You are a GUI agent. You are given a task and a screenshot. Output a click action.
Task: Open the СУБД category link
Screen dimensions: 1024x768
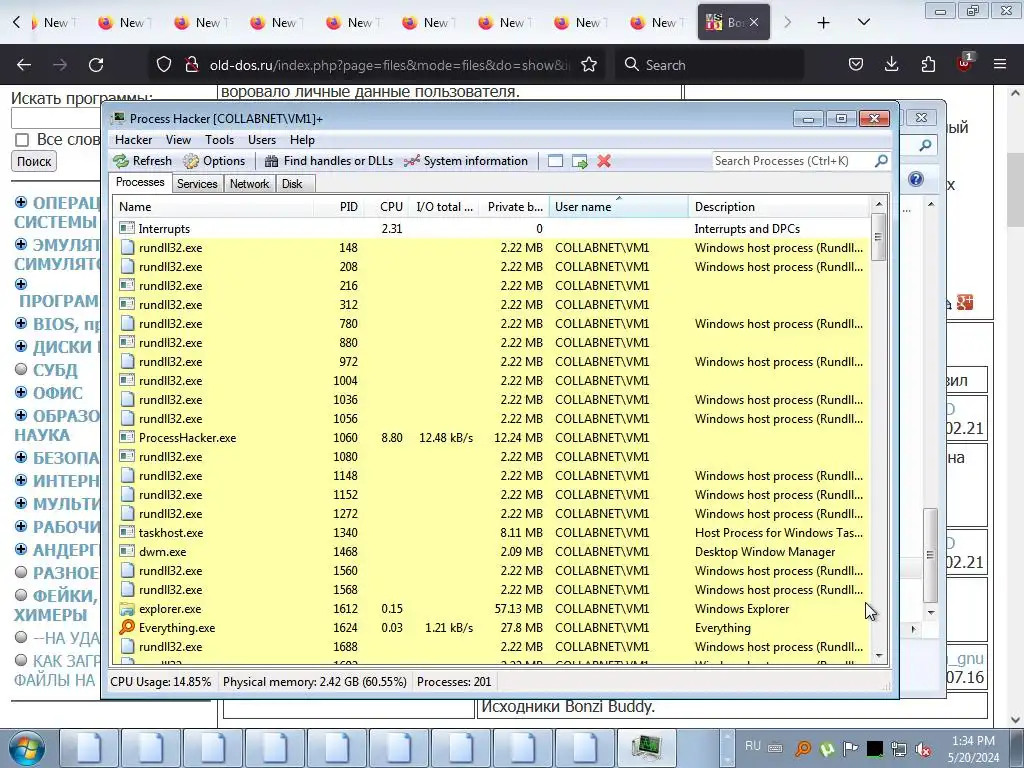click(x=55, y=370)
